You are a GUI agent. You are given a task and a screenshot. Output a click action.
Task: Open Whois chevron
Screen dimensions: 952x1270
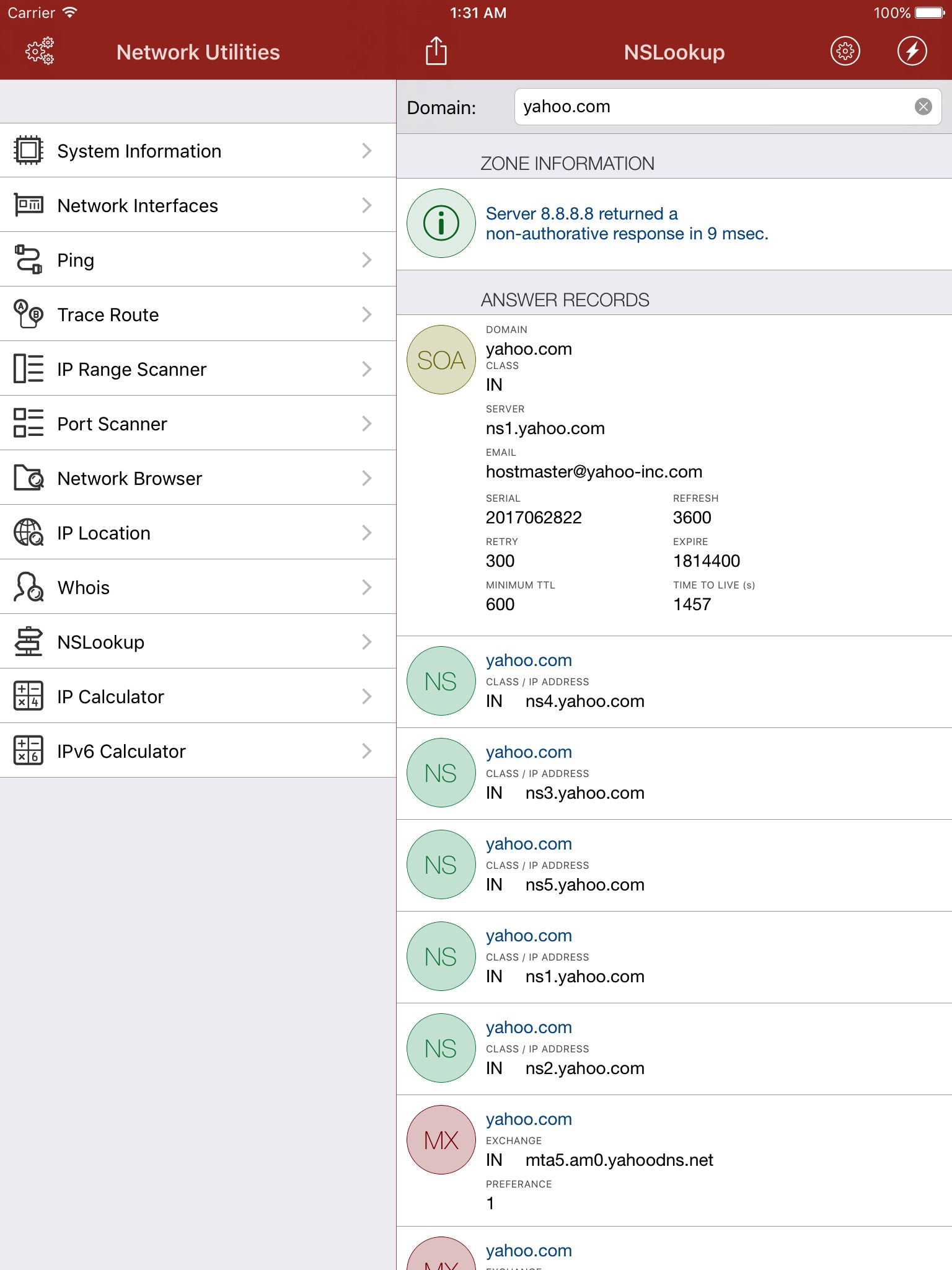tap(367, 587)
